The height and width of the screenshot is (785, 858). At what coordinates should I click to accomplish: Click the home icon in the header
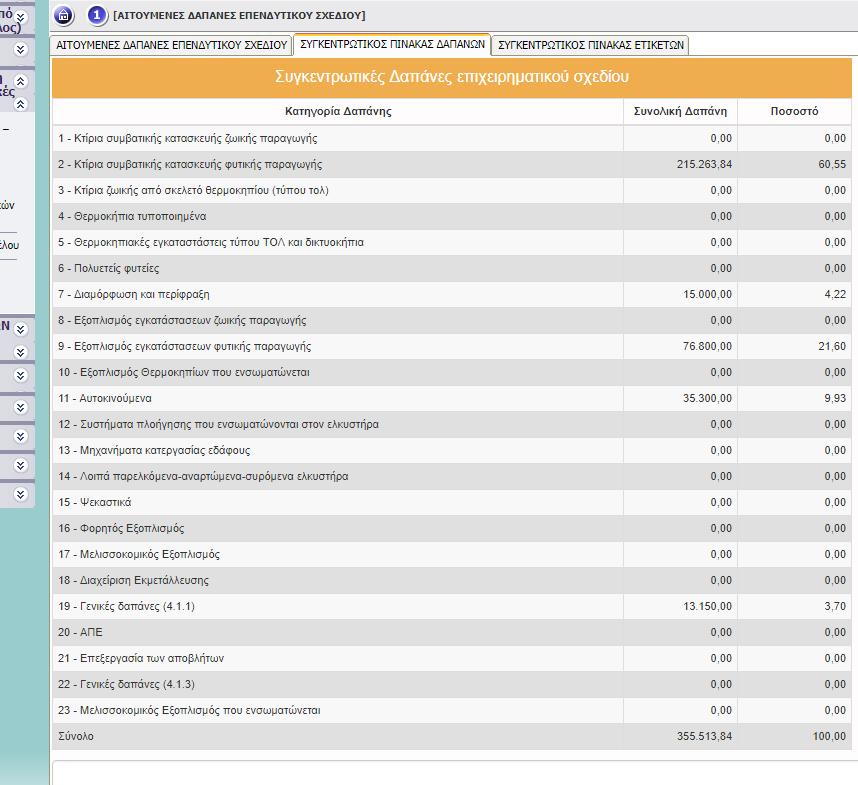pos(64,15)
